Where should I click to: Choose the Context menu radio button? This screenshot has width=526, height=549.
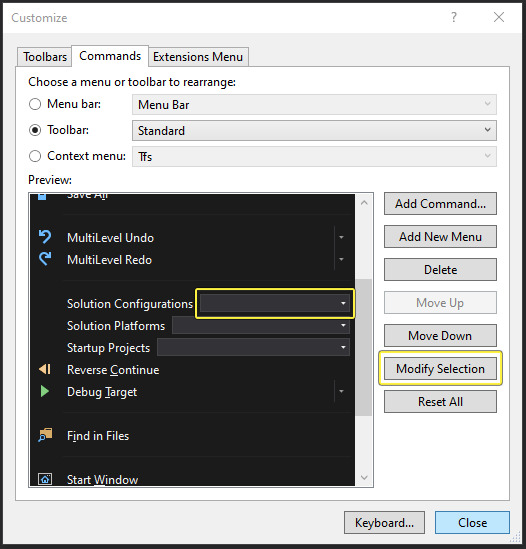(x=35, y=156)
